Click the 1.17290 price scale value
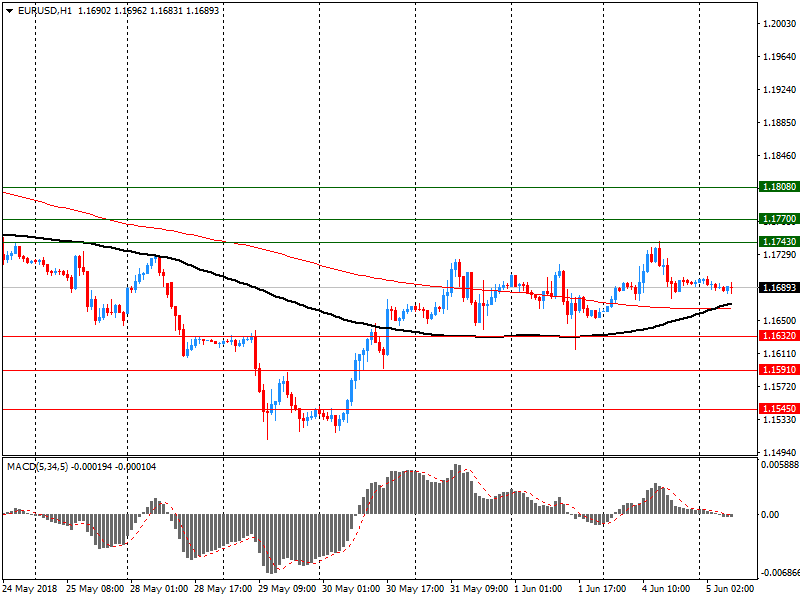This screenshot has height=600, width=800. click(x=780, y=255)
